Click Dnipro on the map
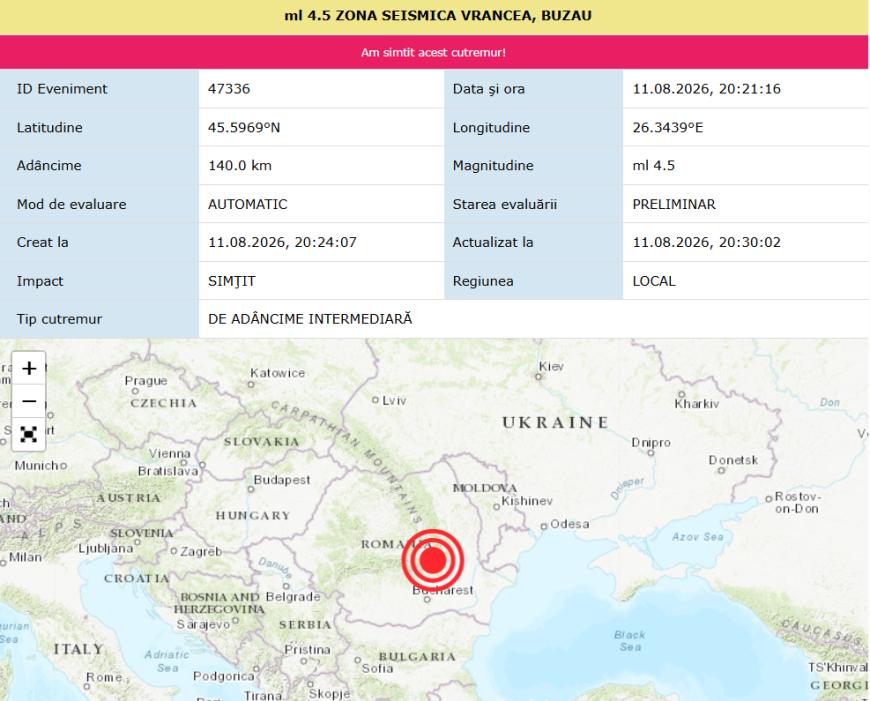870x701 pixels. pos(651,443)
